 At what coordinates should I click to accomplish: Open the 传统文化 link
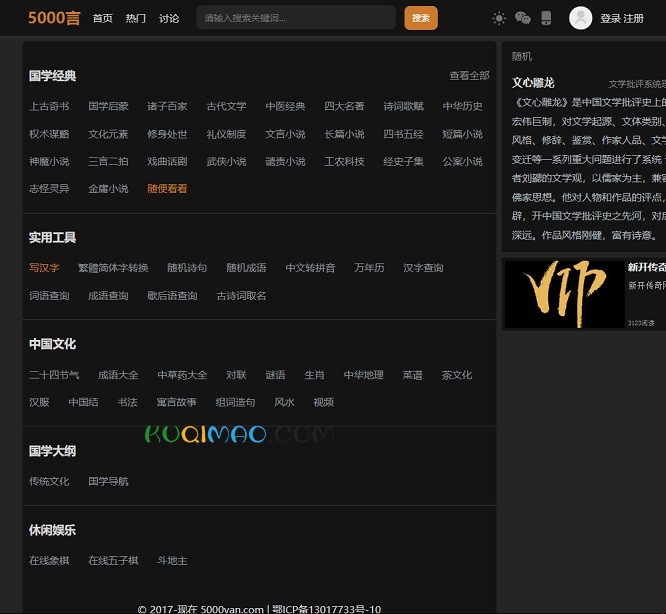(49, 482)
